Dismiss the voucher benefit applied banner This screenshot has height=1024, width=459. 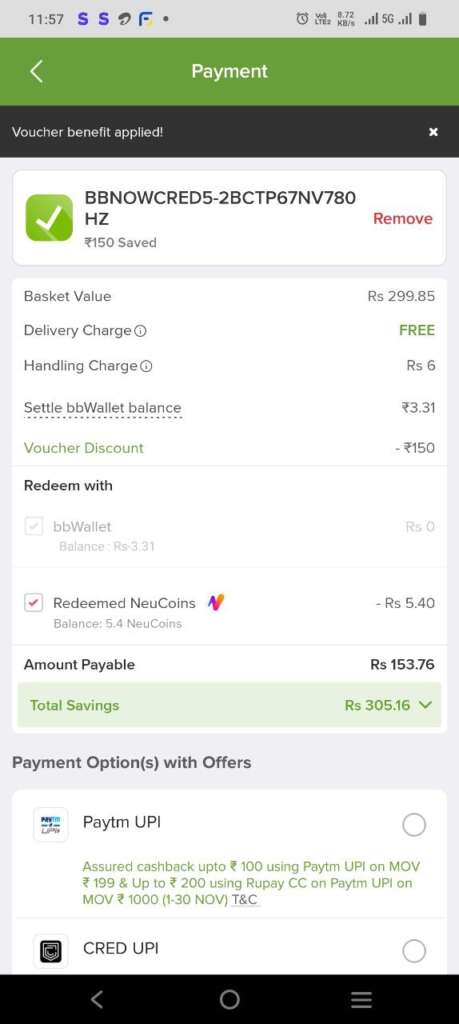433,132
